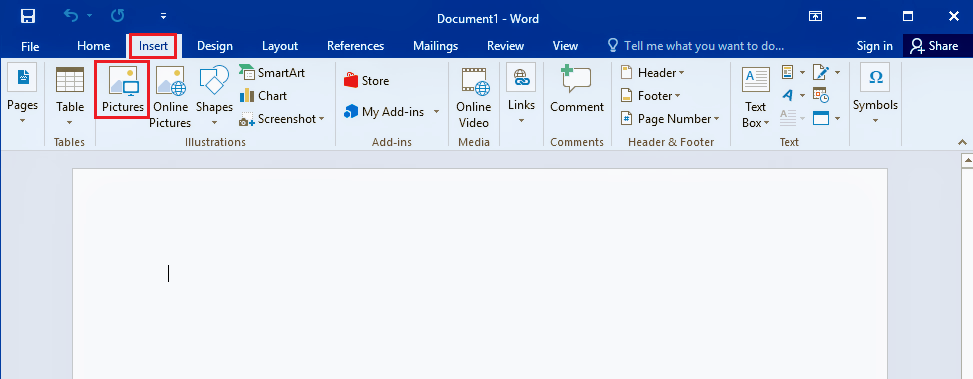The image size is (973, 379).
Task: Open Customize Quick Access Toolbar menu
Action: pyautogui.click(x=163, y=16)
